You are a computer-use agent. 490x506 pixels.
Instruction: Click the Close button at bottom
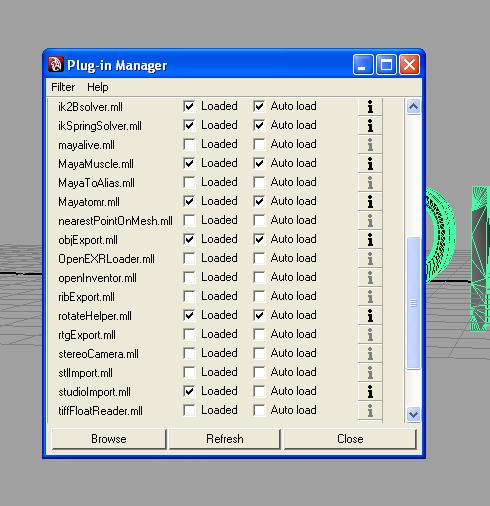point(350,439)
